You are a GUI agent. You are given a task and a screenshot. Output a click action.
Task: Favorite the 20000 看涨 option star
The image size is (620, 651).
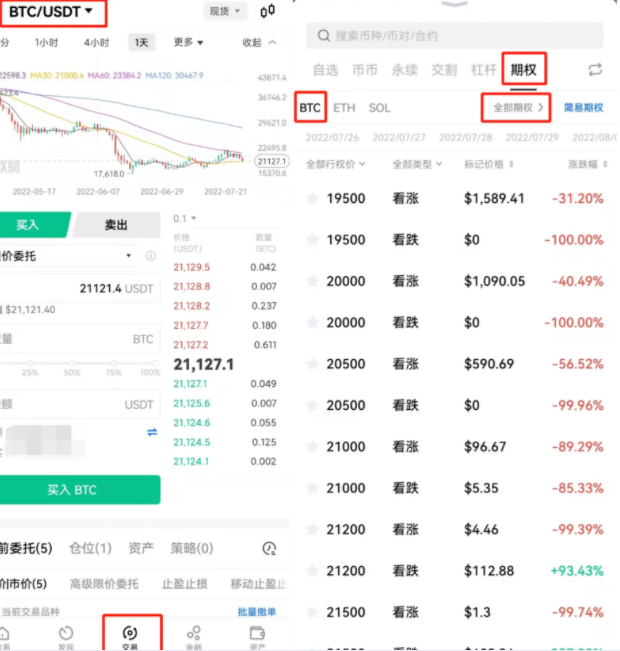pyautogui.click(x=312, y=281)
